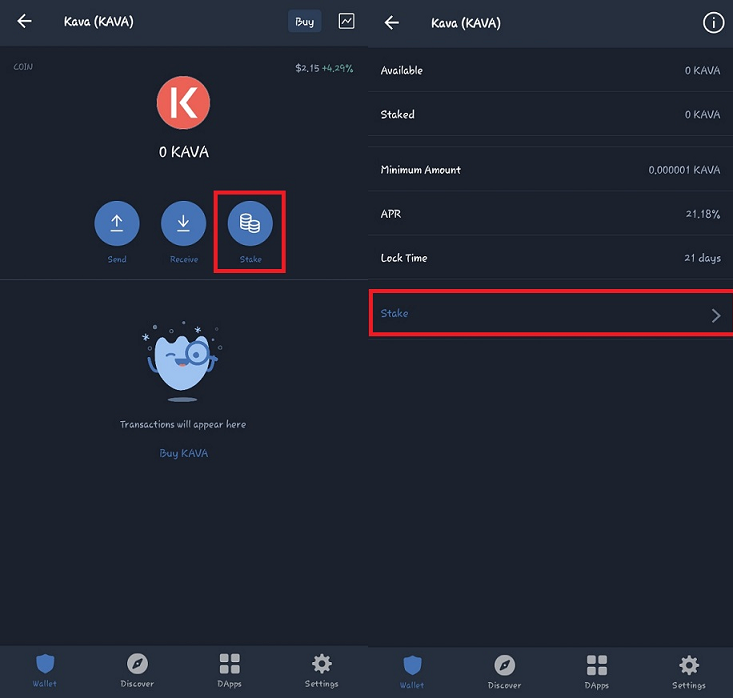Image resolution: width=733 pixels, height=698 pixels.
Task: Open Wallet tab on left screen
Action: point(45,671)
